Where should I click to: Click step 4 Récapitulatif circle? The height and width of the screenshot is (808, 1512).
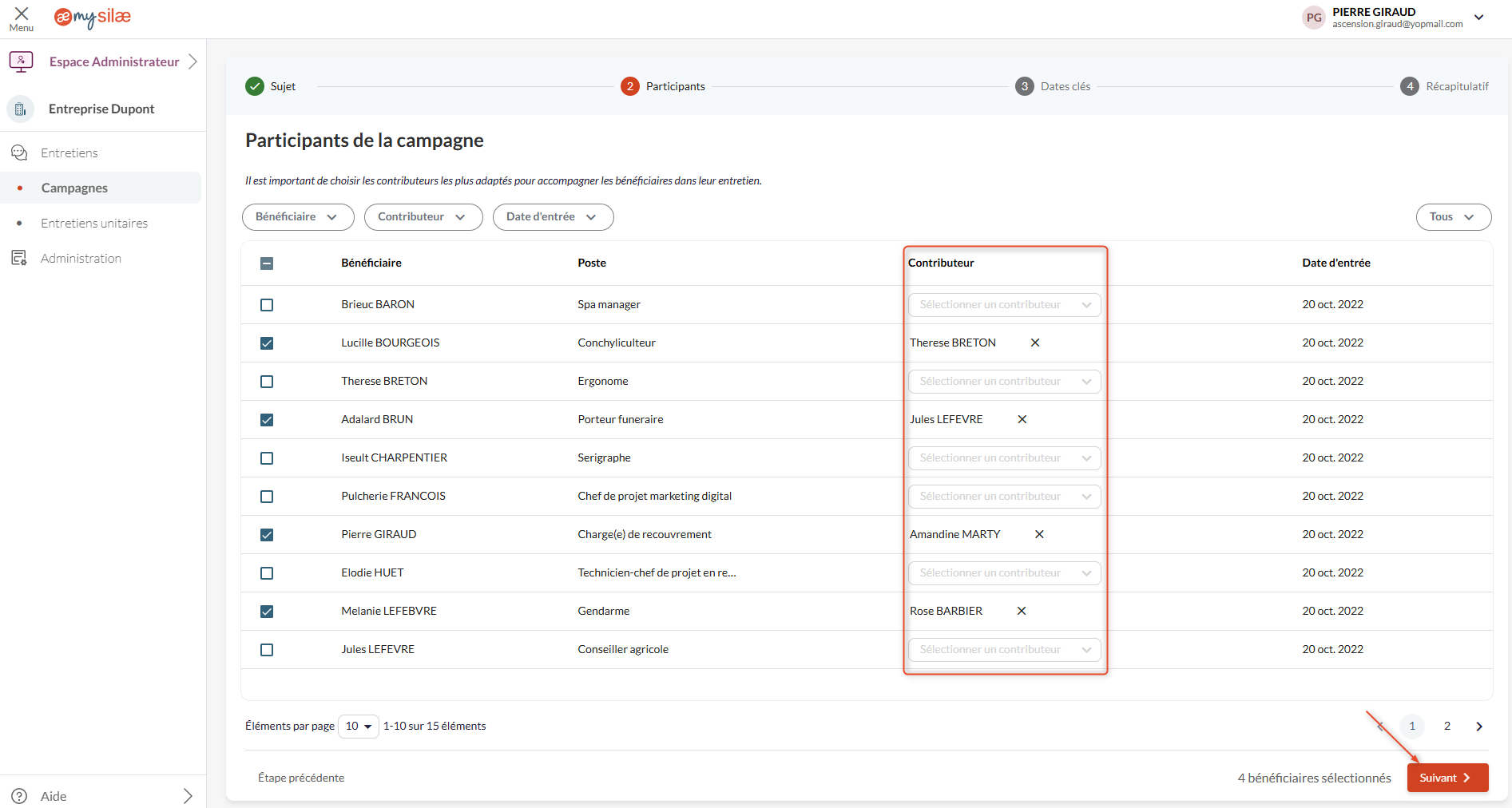[x=1410, y=86]
